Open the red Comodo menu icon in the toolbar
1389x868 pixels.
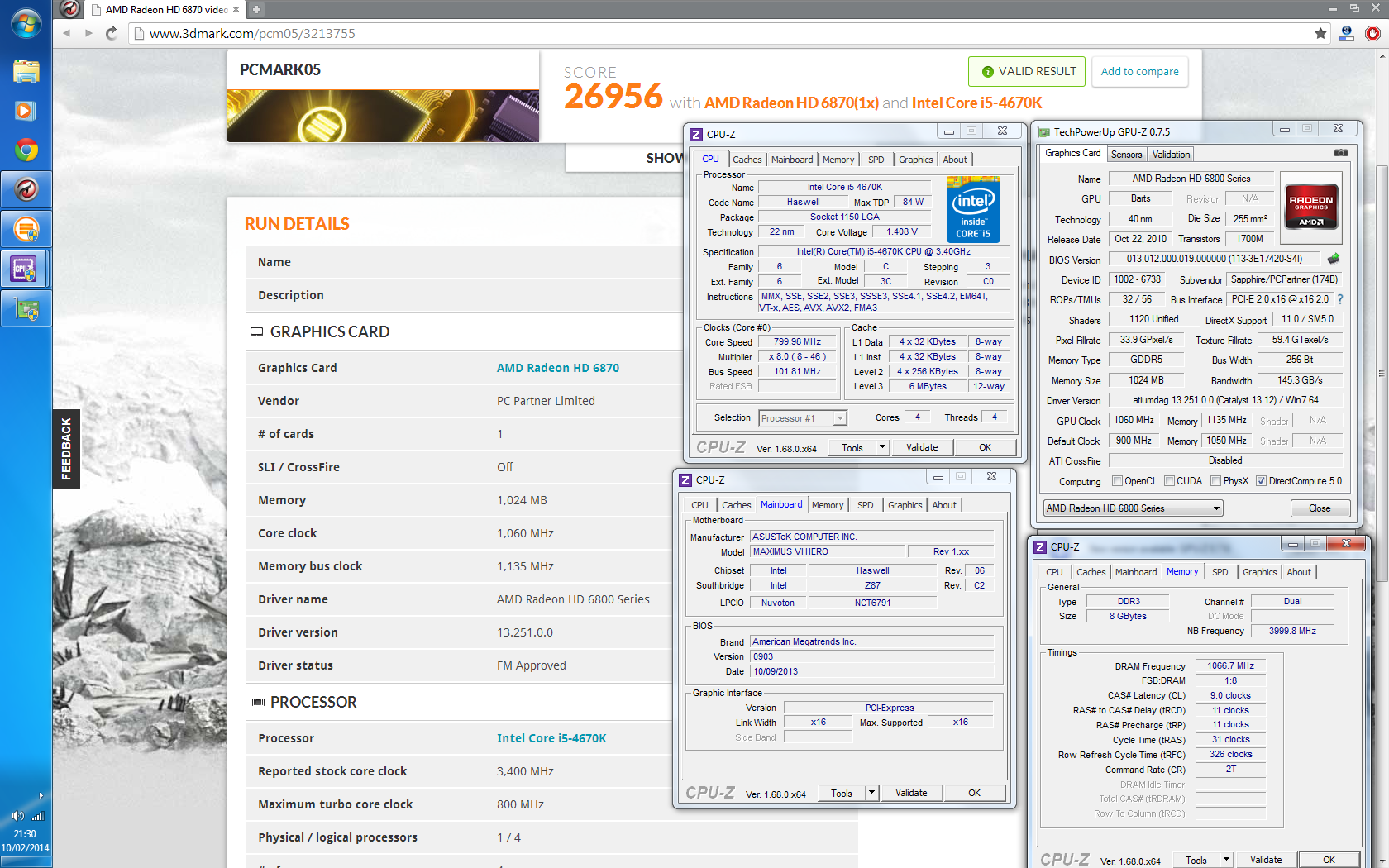1372,33
